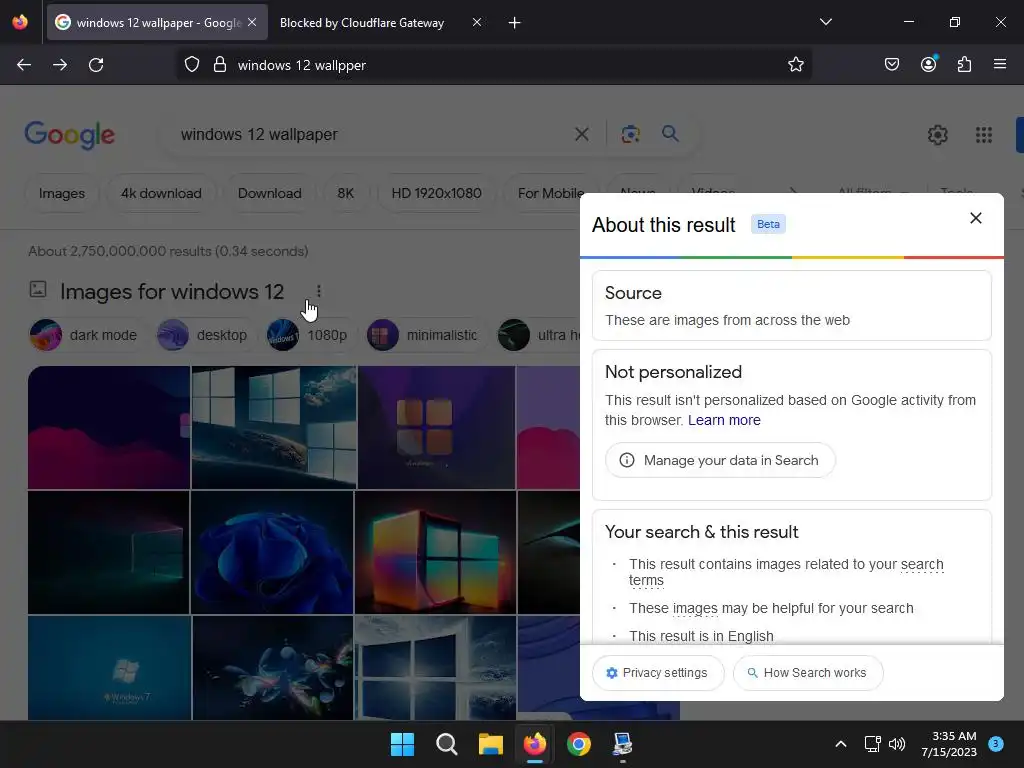Go forward with the browser forward arrow

(60, 65)
